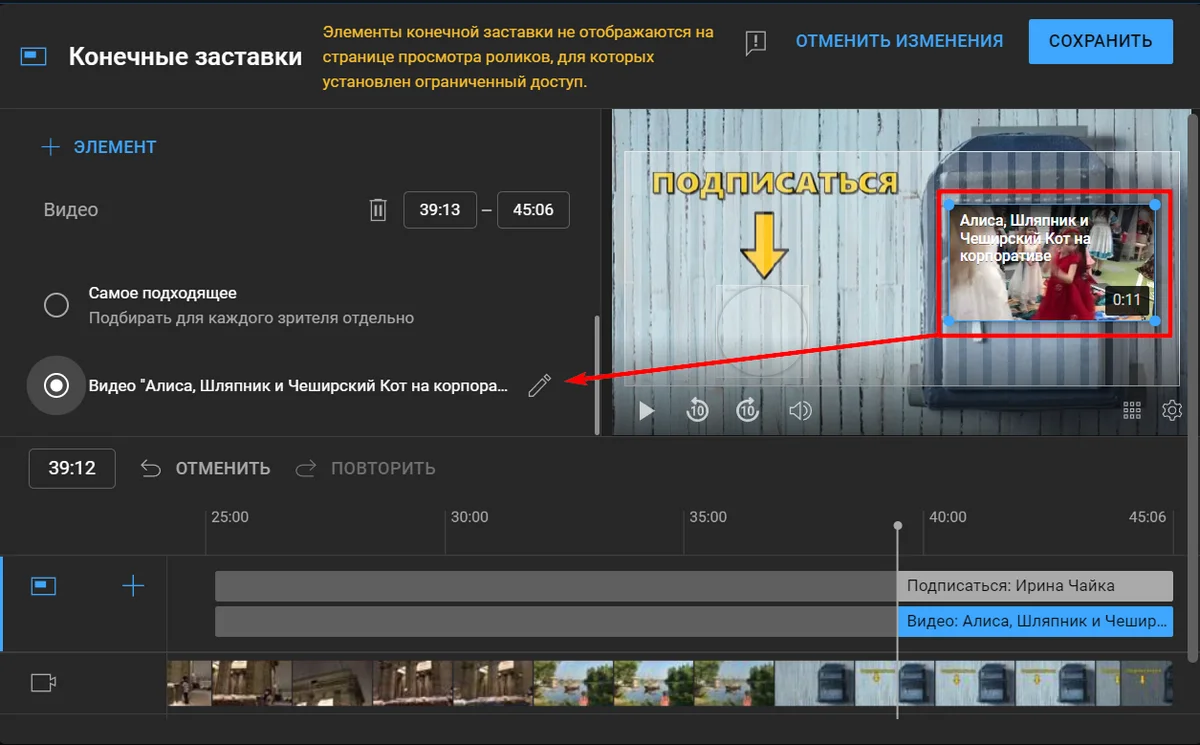Open the "+ ЭЛЕМЕНТ" add element menu
1200x745 pixels.
click(99, 147)
